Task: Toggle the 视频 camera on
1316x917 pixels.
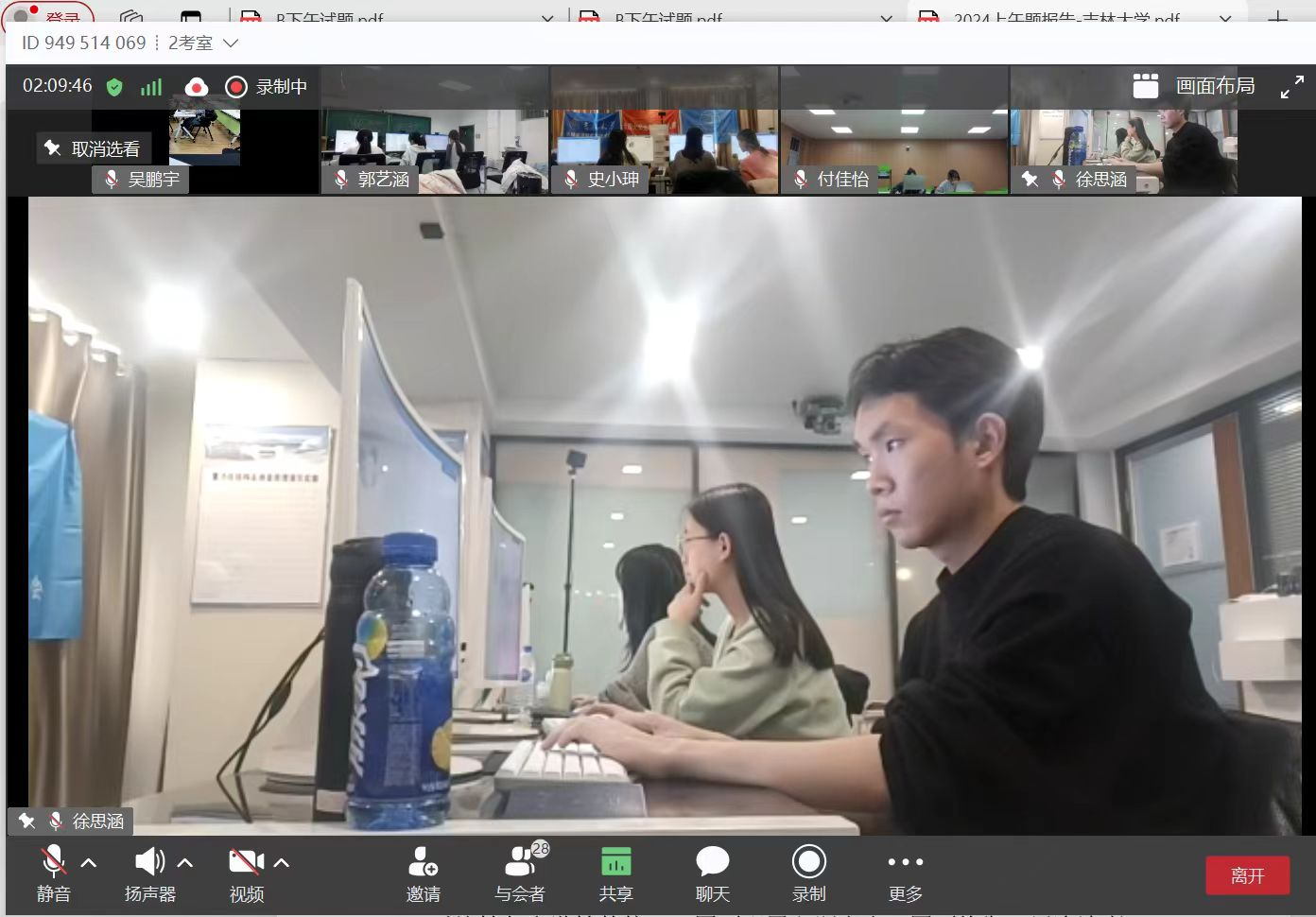Action: coord(246,862)
